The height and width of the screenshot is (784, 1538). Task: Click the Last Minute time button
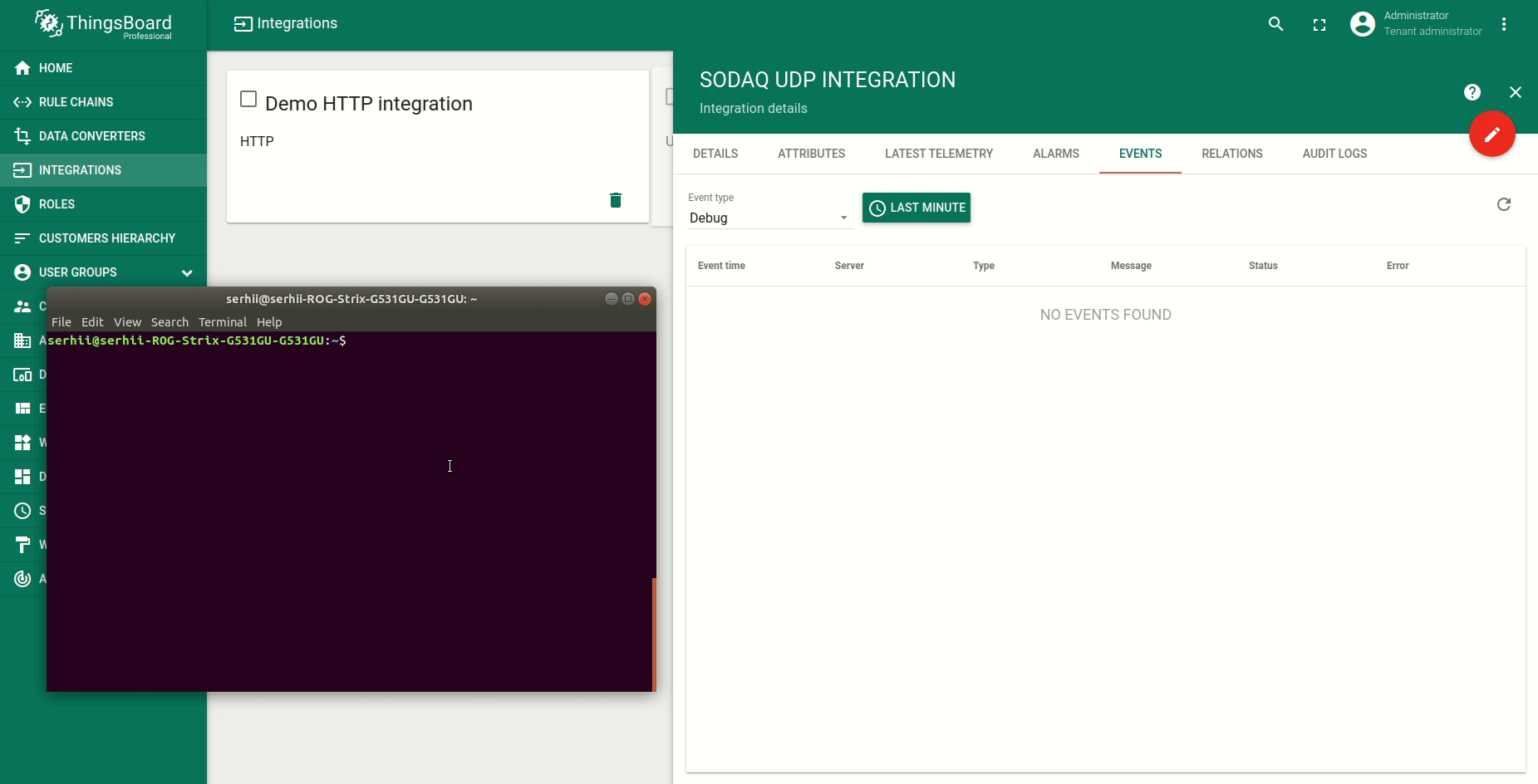pyautogui.click(x=916, y=208)
